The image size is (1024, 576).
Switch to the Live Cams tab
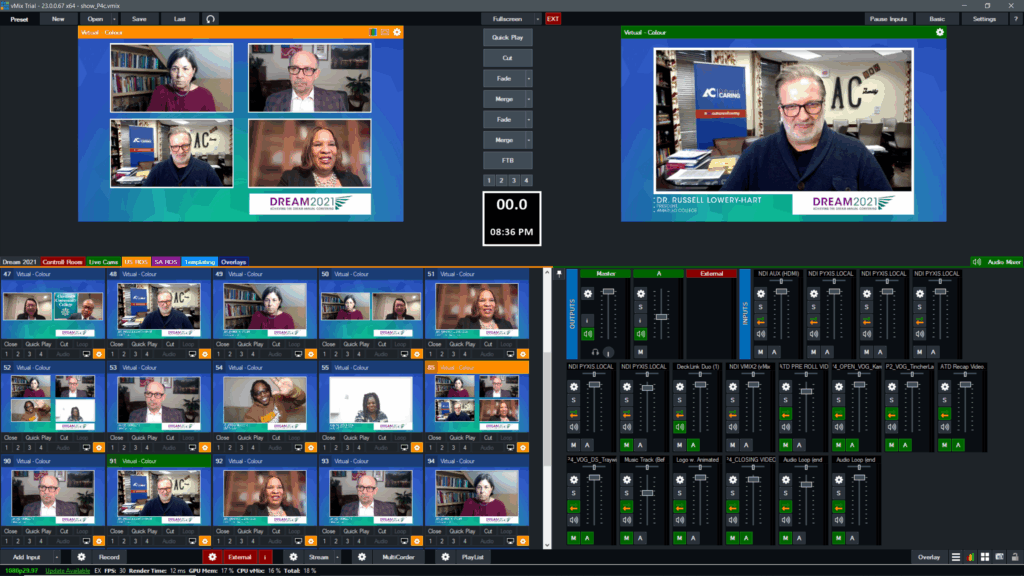(104, 261)
